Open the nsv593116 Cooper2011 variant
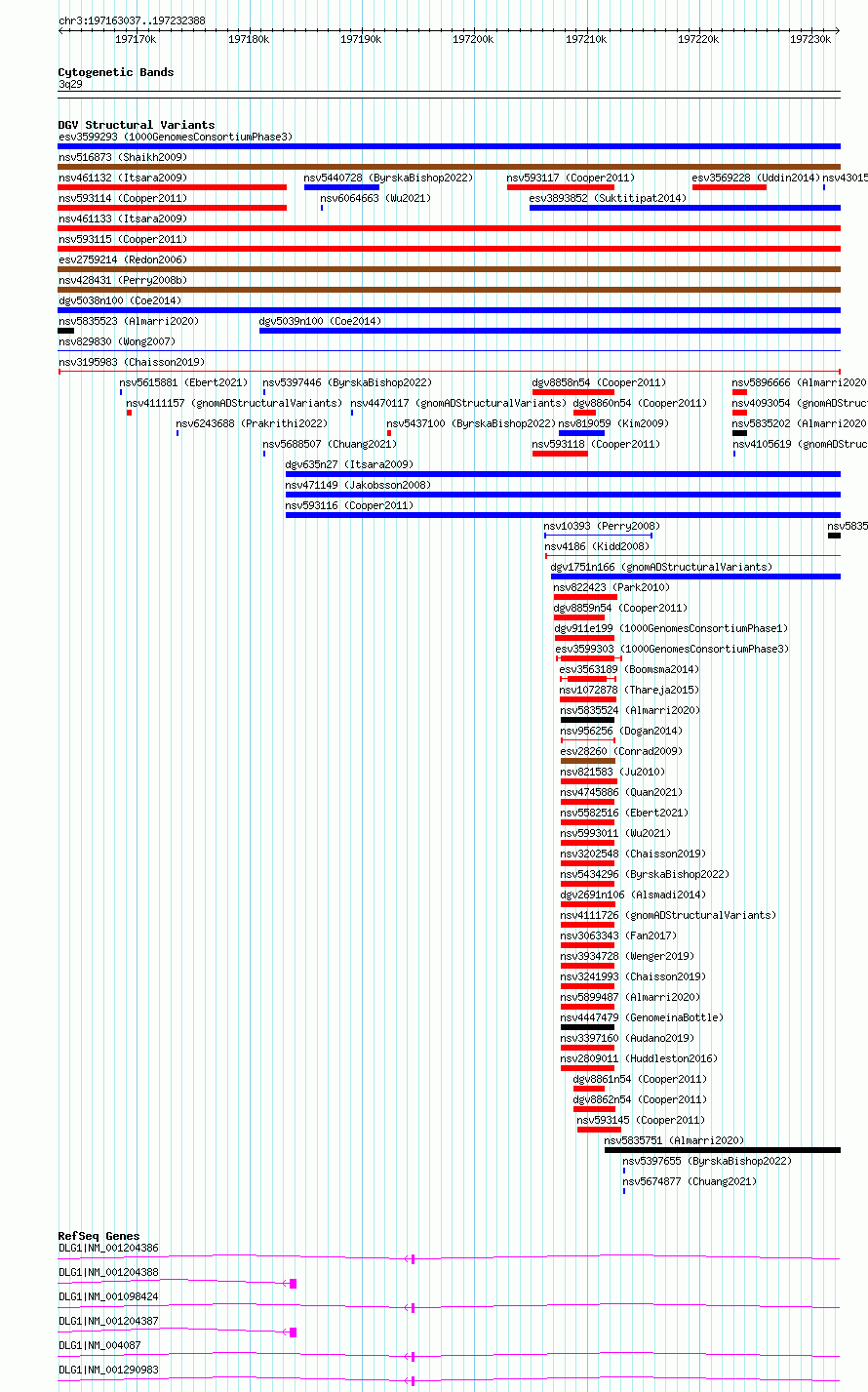The image size is (868, 1392). point(563,515)
